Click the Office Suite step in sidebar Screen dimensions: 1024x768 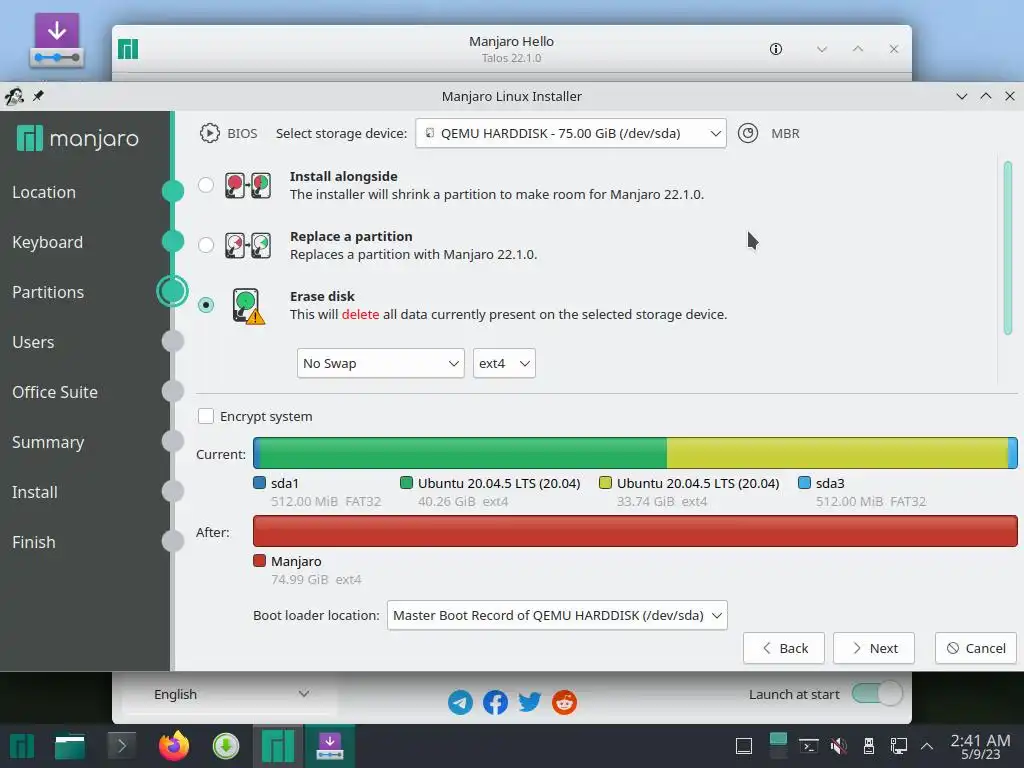click(55, 392)
